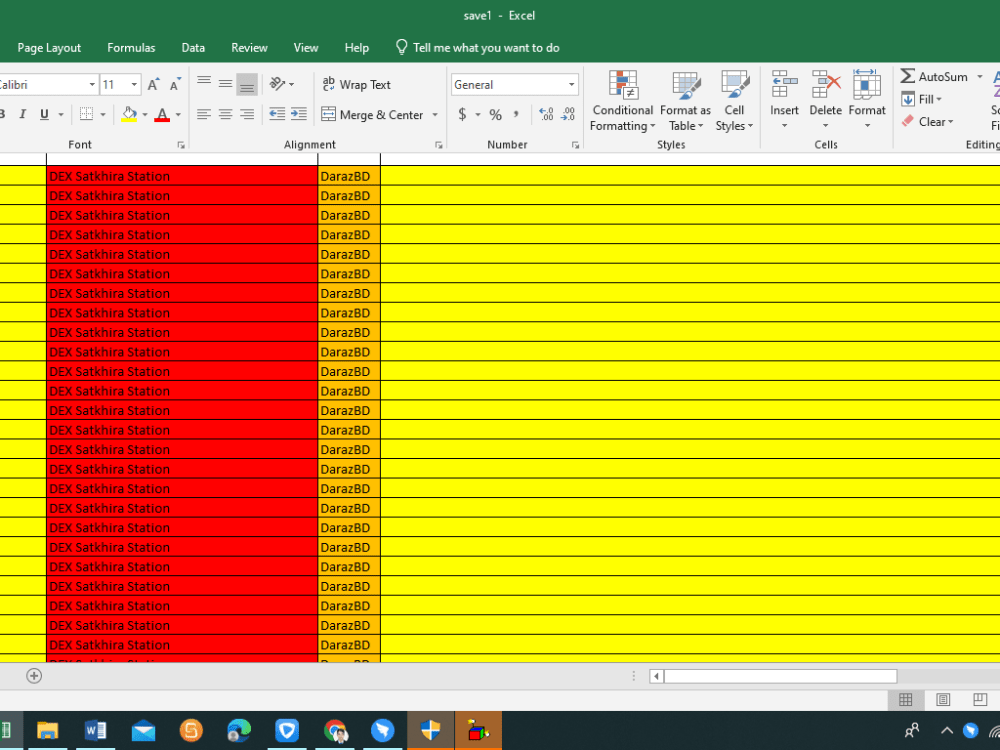Apply Comma Style
This screenshot has width=1000, height=750.
516,114
